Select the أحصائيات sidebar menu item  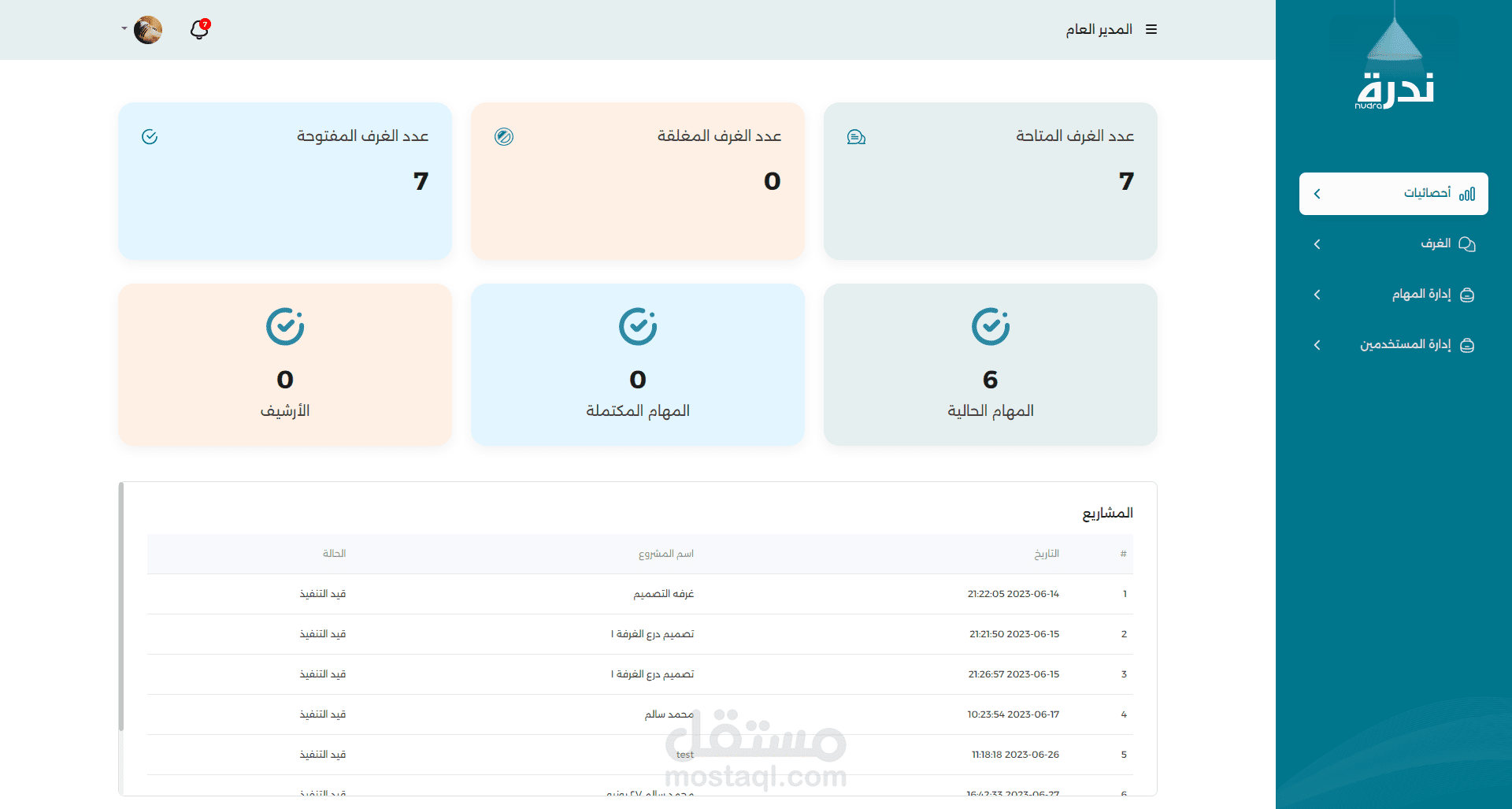pos(1394,194)
